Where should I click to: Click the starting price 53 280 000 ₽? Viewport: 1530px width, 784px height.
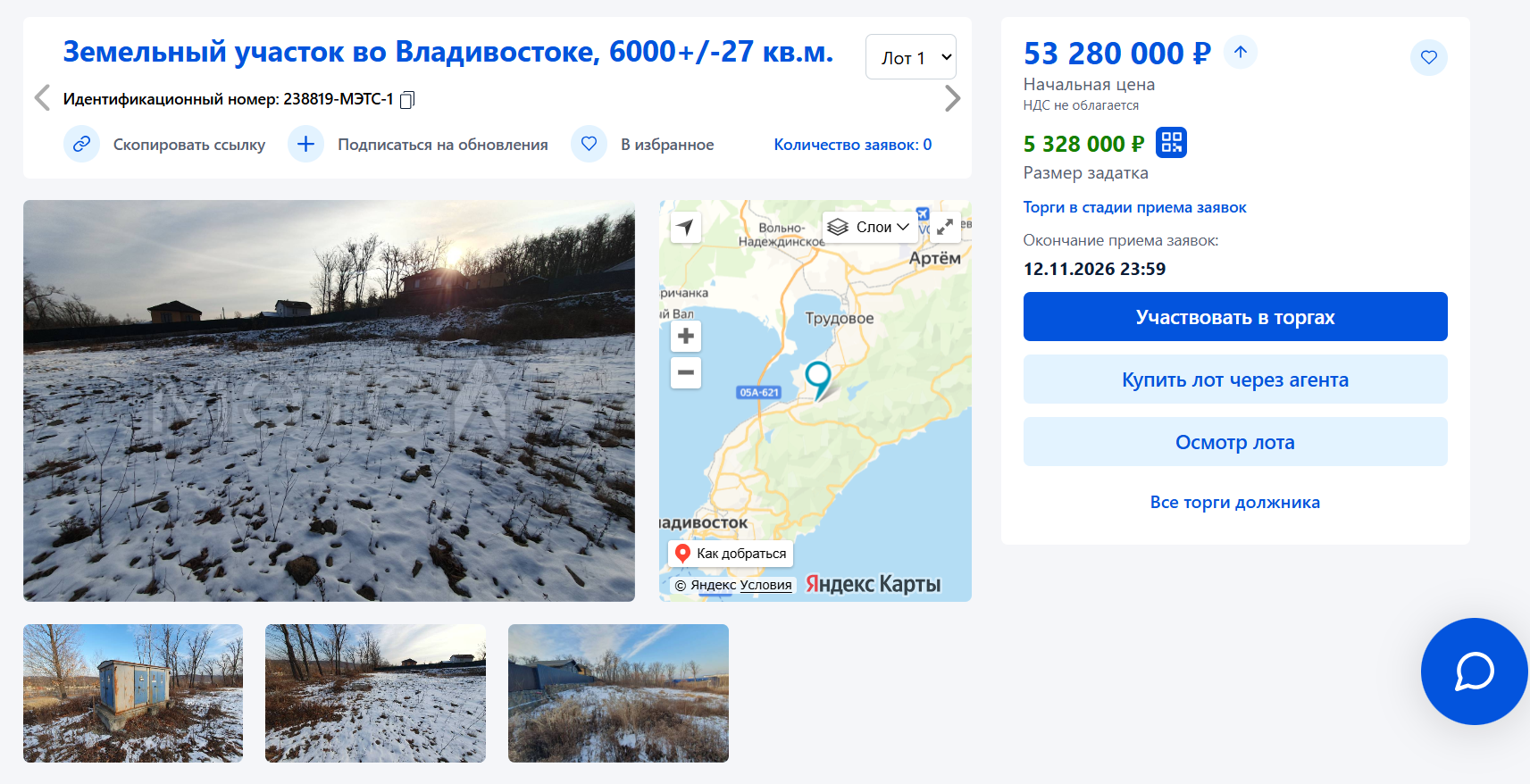coord(1116,54)
